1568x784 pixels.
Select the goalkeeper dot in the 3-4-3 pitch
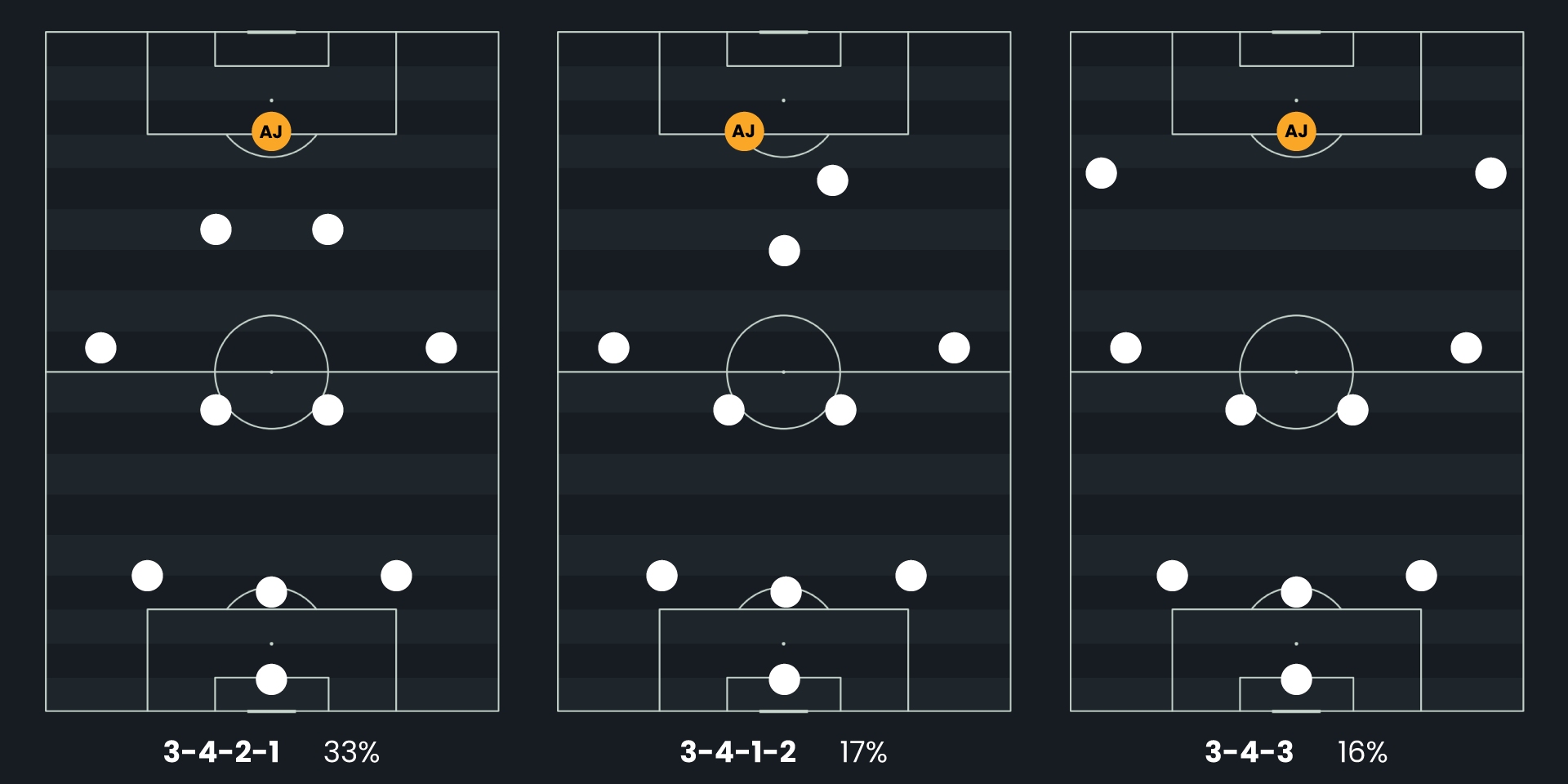tap(1296, 679)
